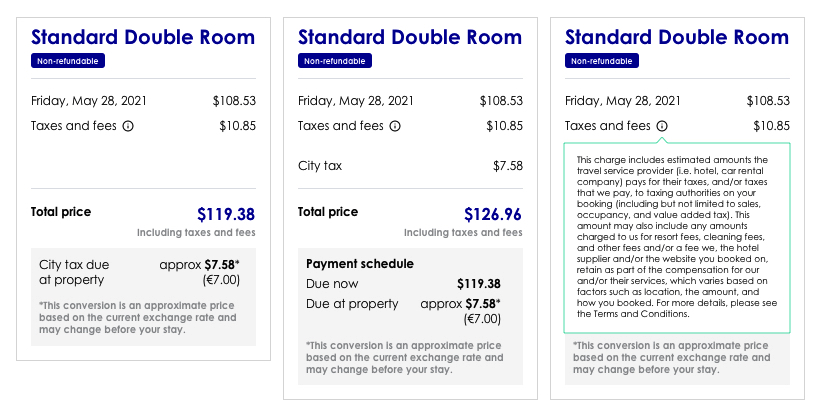Click the City tax line in middle card
Screen dimensions: 821x416
click(410, 166)
